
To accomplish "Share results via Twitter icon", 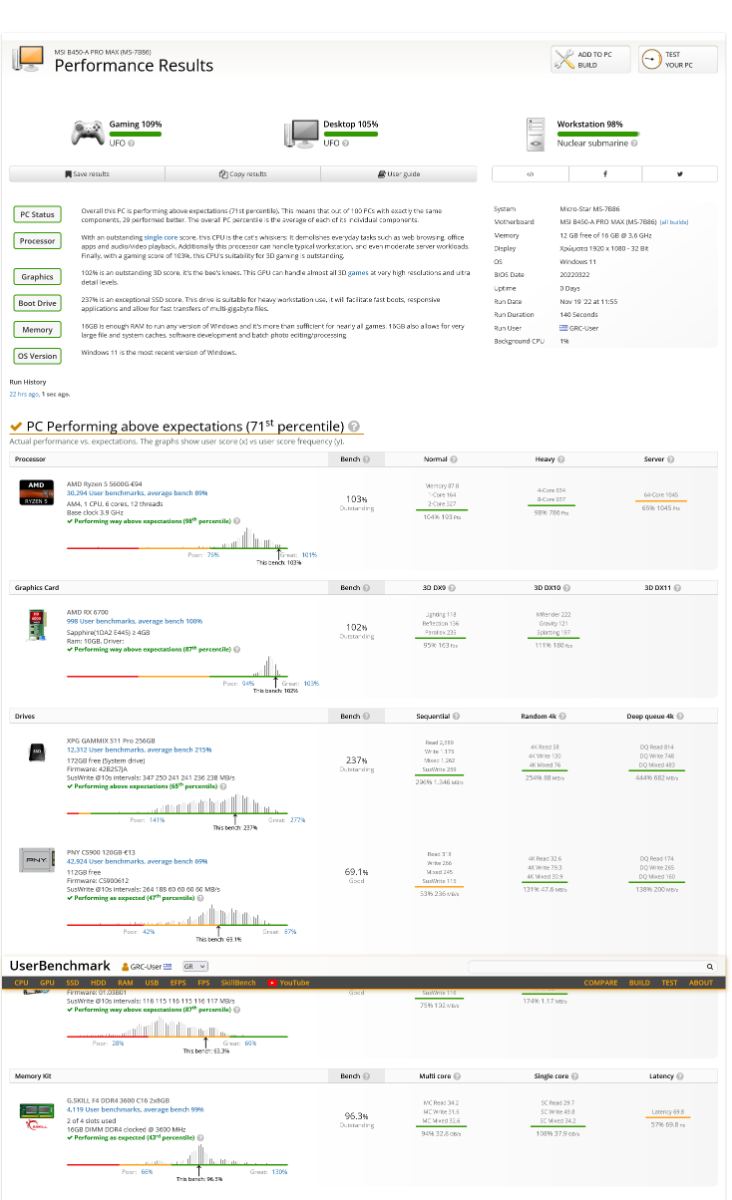I will pos(680,174).
